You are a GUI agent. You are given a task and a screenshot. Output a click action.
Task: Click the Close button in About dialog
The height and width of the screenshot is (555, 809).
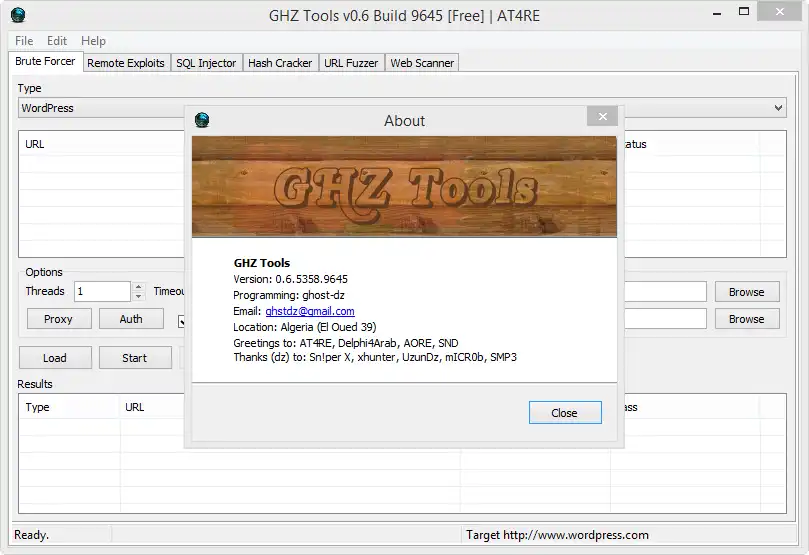(x=565, y=413)
